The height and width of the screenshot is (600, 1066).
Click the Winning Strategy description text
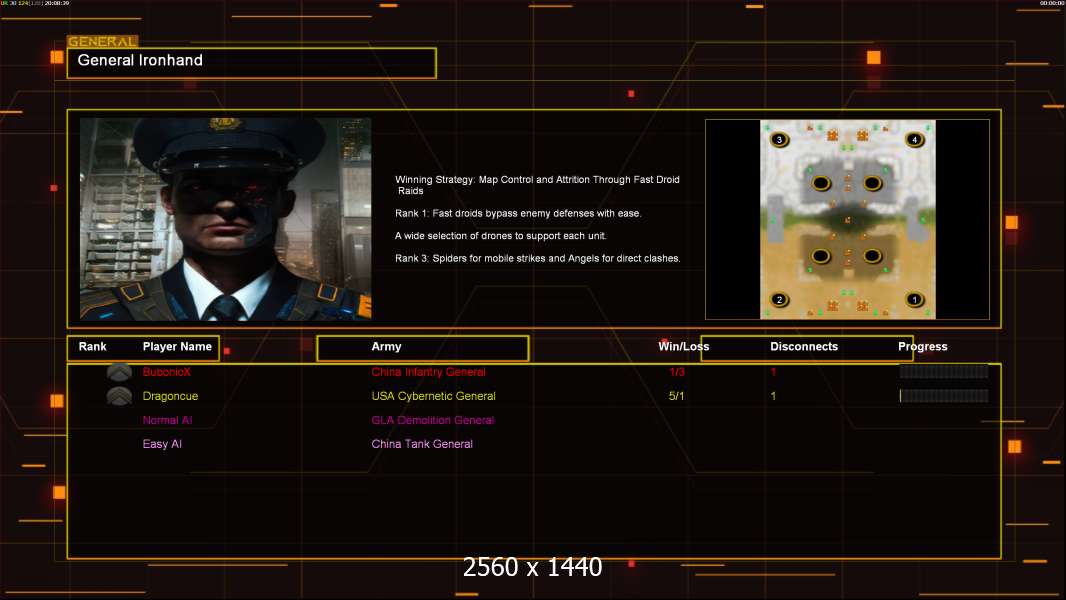pyautogui.click(x=537, y=185)
